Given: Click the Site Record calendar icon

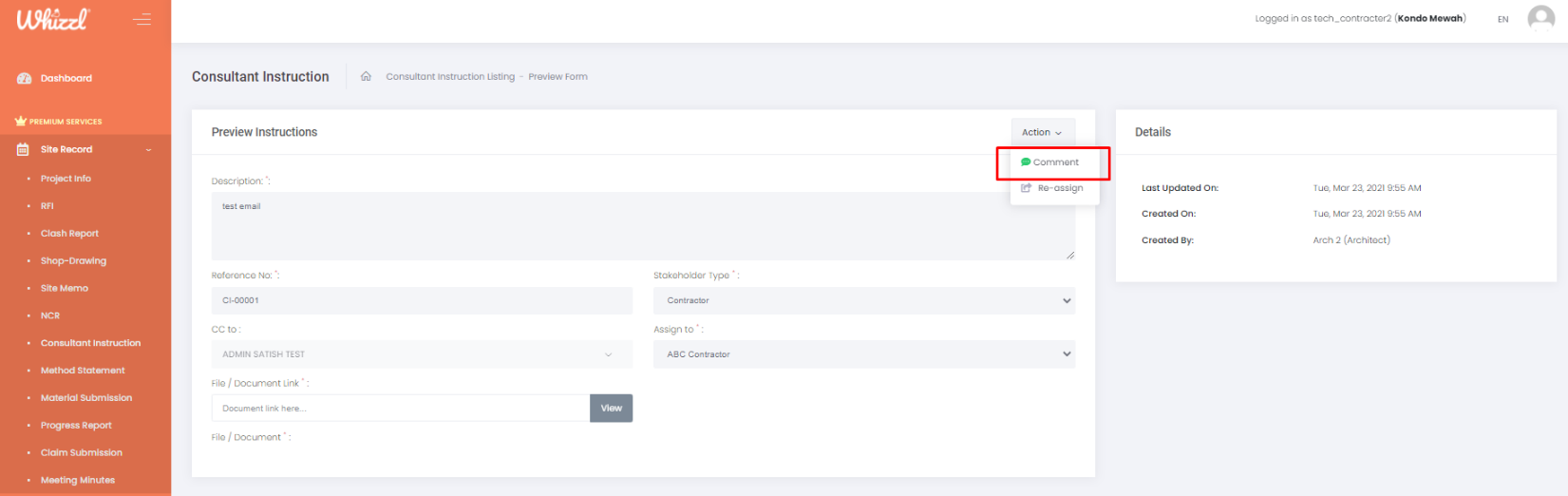Looking at the screenshot, I should pyautogui.click(x=23, y=150).
